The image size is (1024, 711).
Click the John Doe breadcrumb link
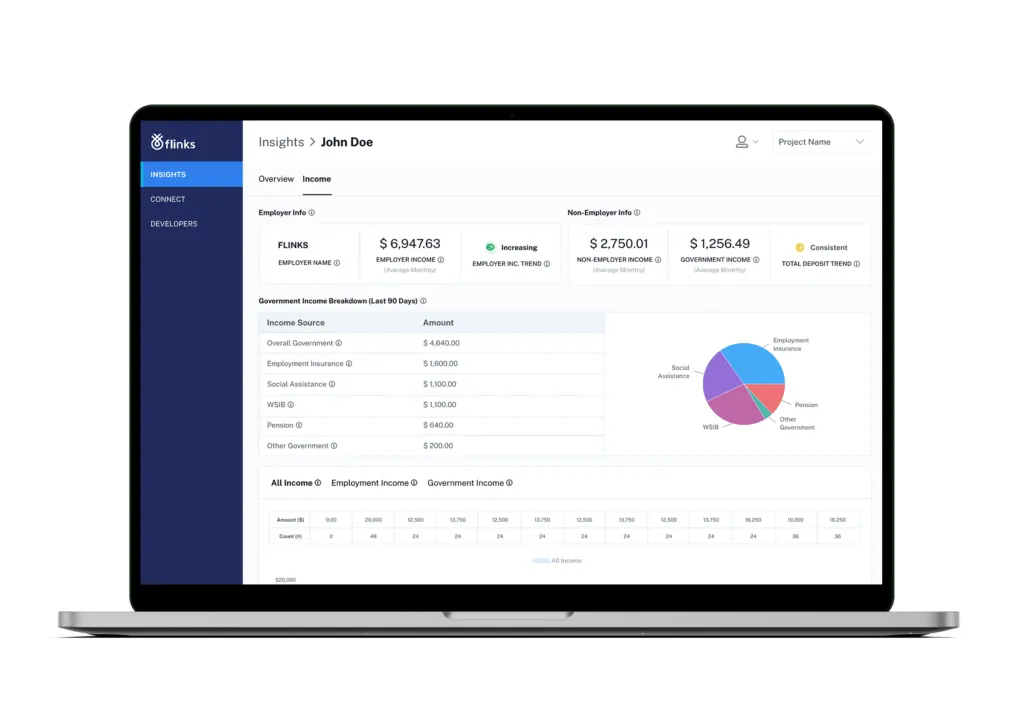coord(346,141)
